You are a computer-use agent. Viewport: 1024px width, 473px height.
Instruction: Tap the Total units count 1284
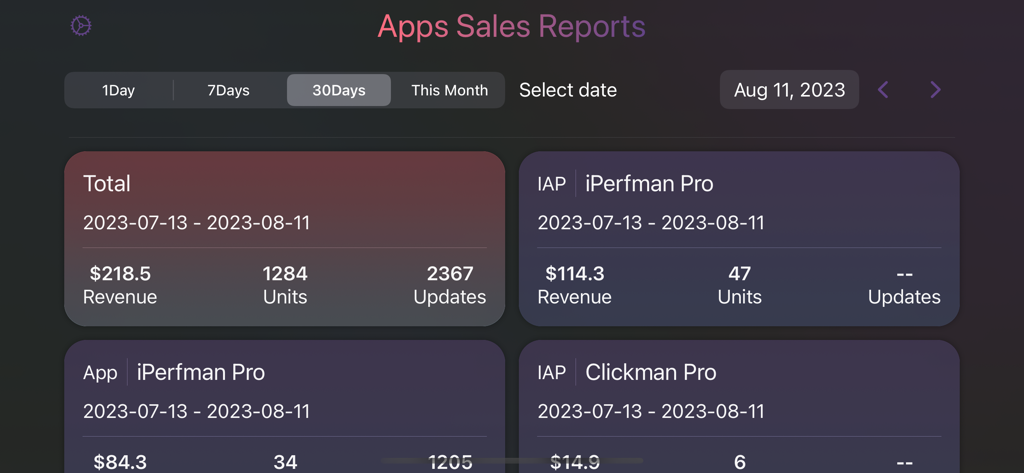(284, 274)
